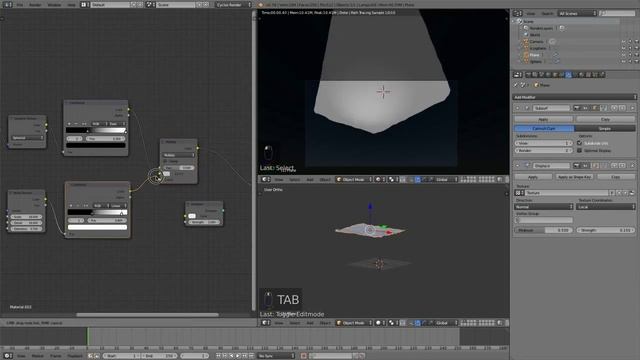Image resolution: width=640 pixels, height=360 pixels.
Task: Open the File menu
Action: click(20, 5)
